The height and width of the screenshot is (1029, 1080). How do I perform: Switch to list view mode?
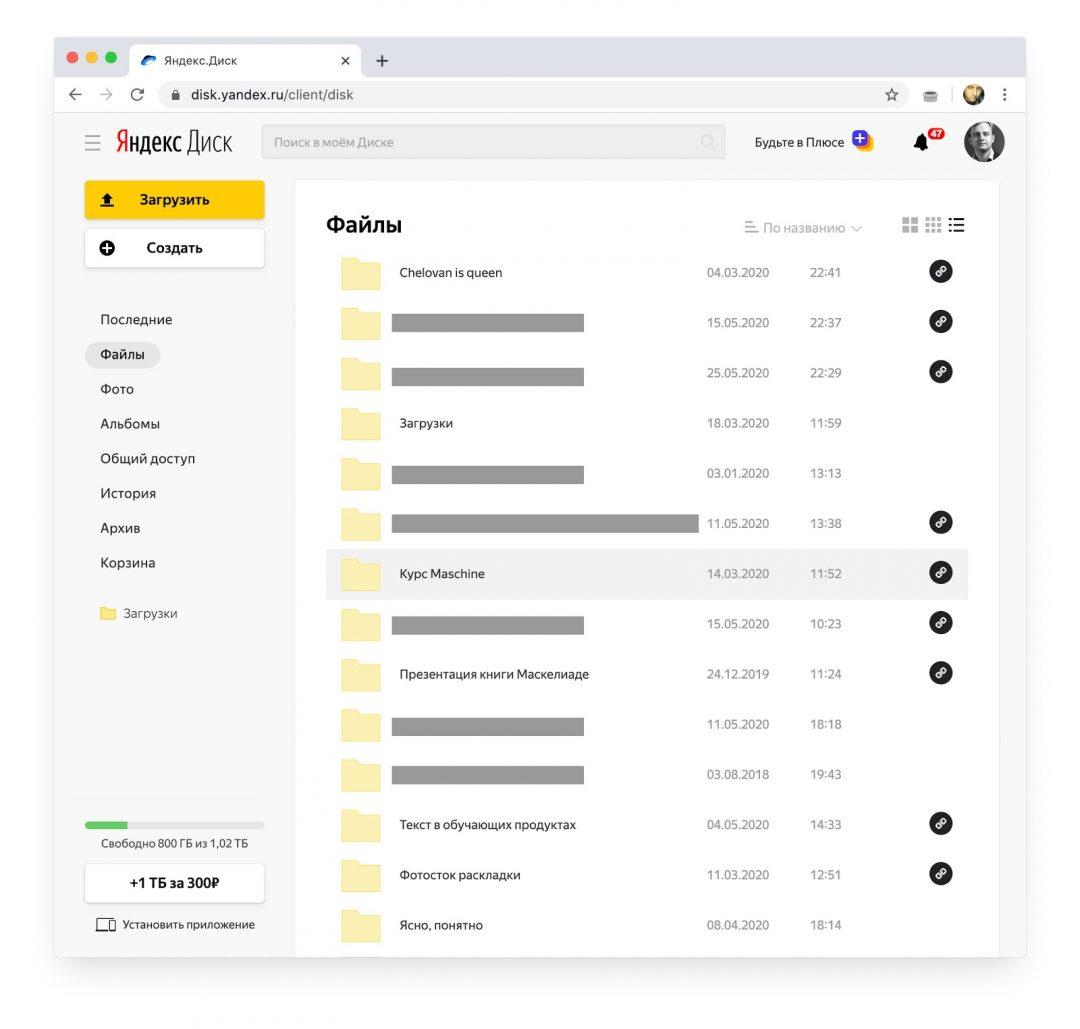956,225
